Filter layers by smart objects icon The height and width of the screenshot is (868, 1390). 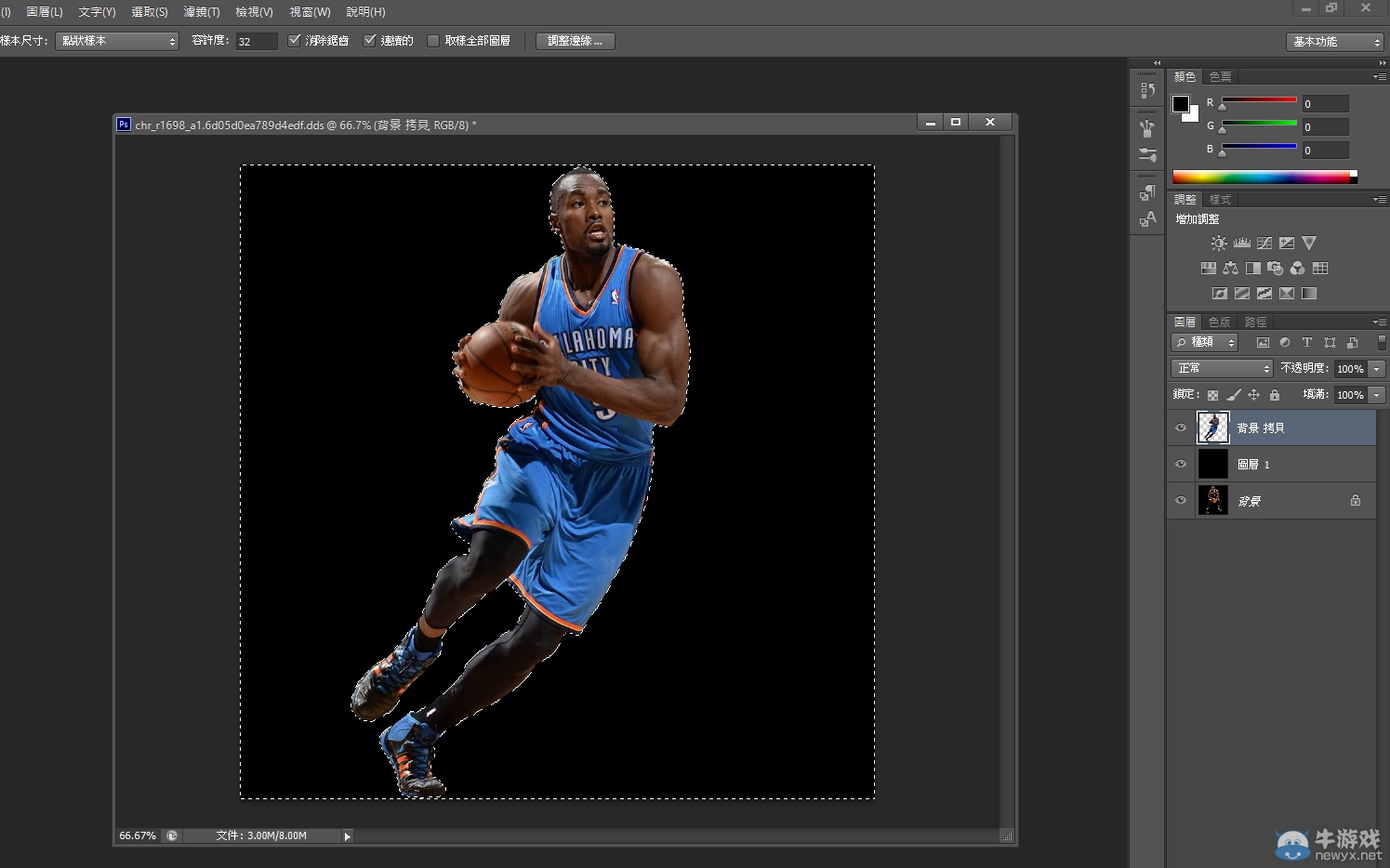pyautogui.click(x=1352, y=342)
